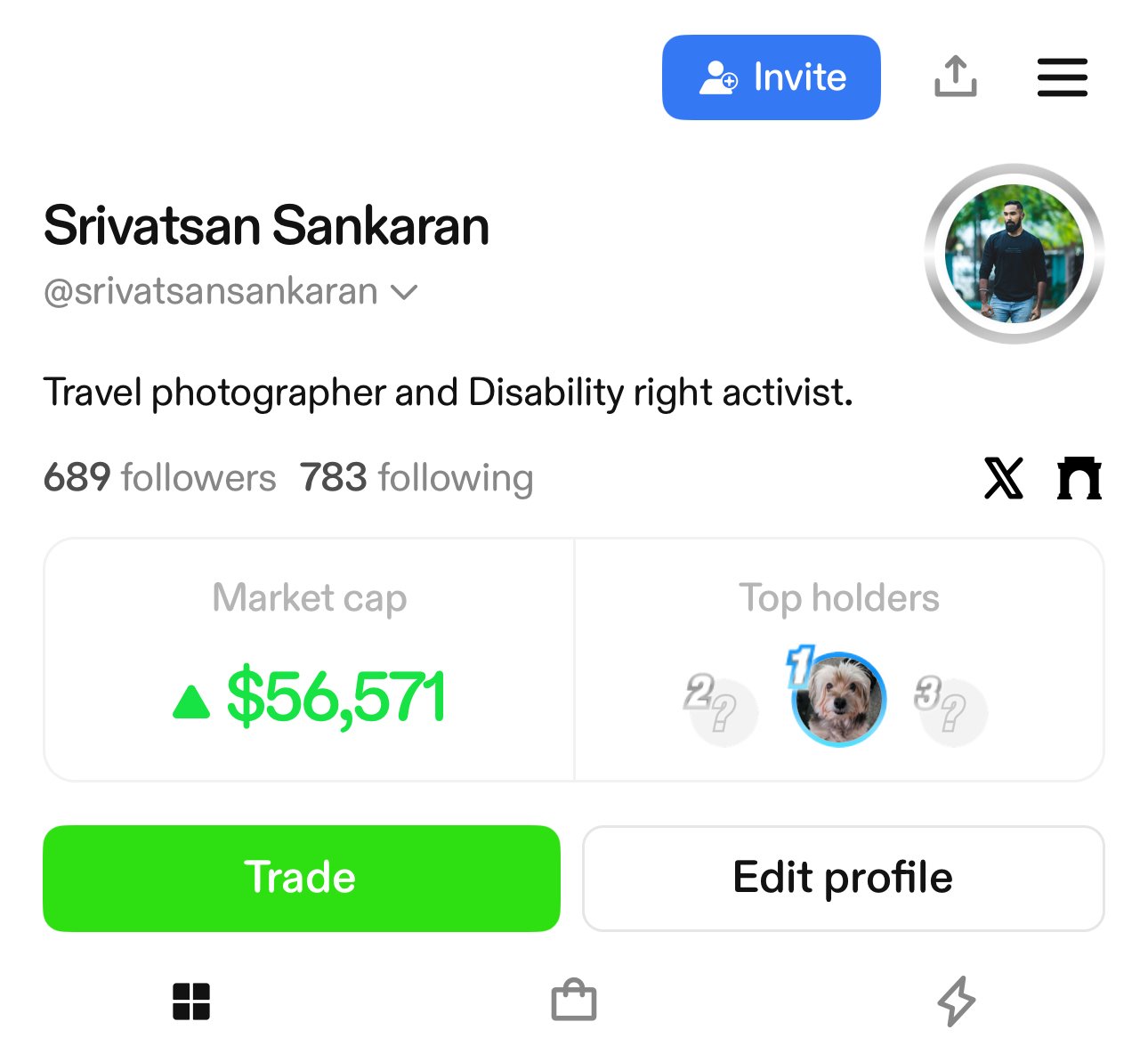Open the 689 followers list
Viewport: 1148px width, 1046px height.
tap(160, 478)
